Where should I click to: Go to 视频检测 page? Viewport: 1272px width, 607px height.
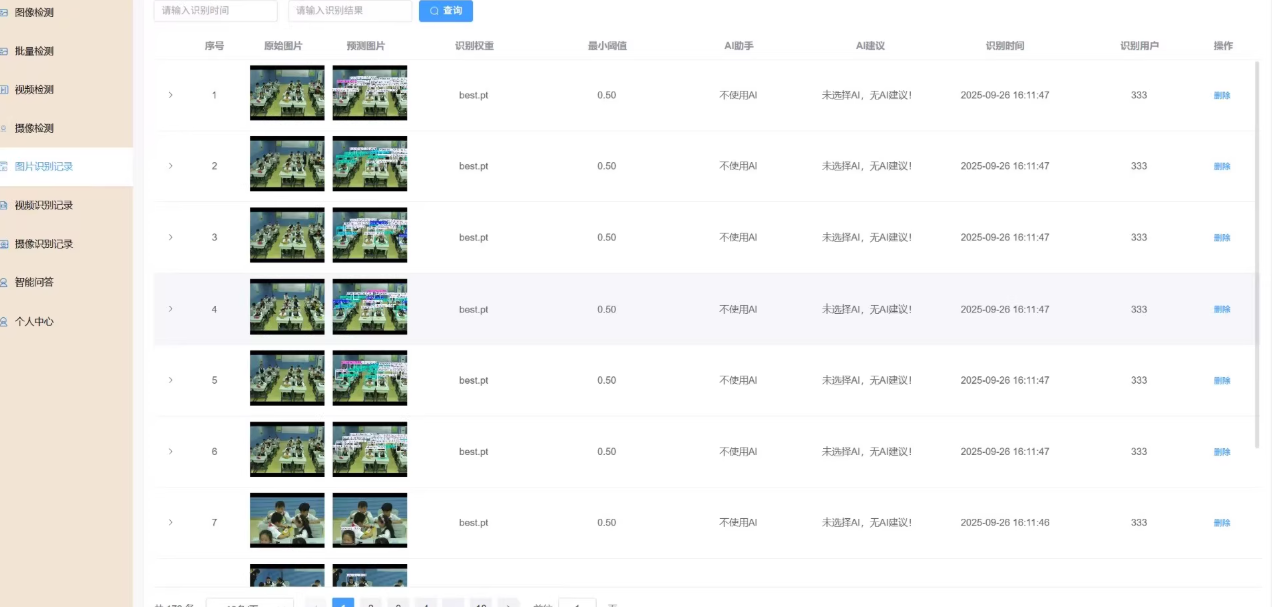(x=34, y=90)
